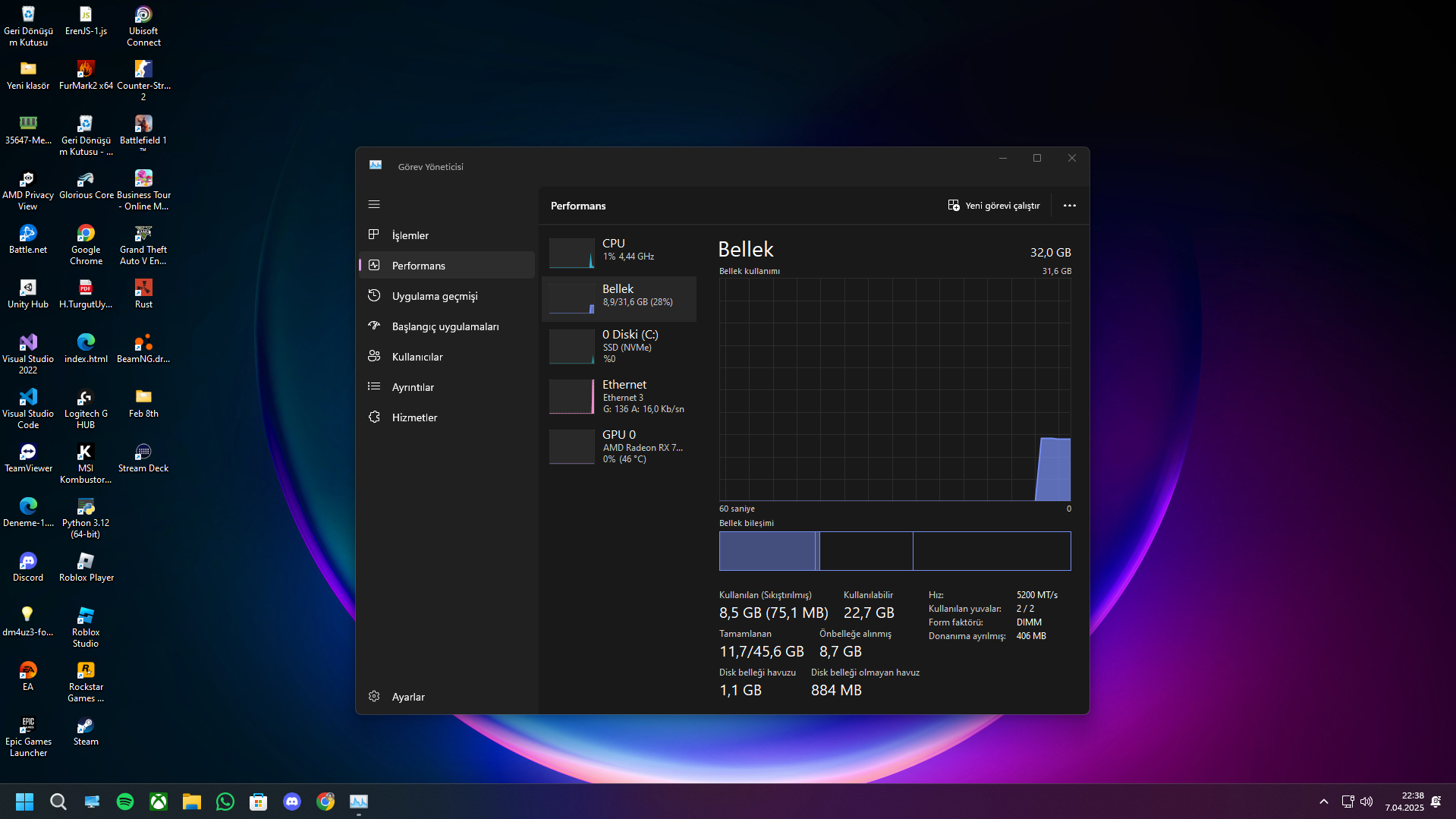The height and width of the screenshot is (819, 1456).
Task: Select the Performans tab in sidebar
Action: (x=447, y=266)
